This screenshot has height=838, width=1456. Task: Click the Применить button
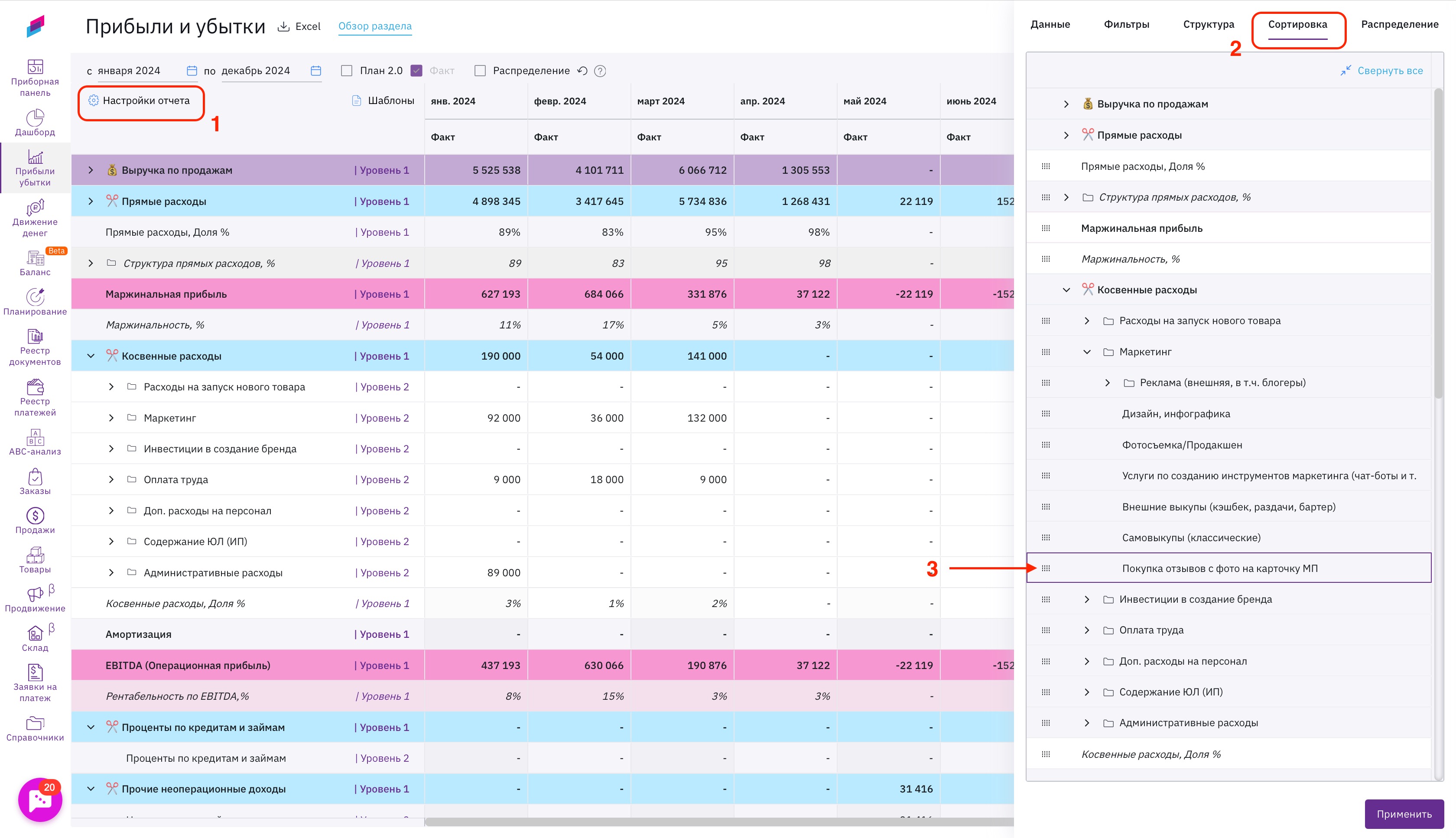point(1404,814)
